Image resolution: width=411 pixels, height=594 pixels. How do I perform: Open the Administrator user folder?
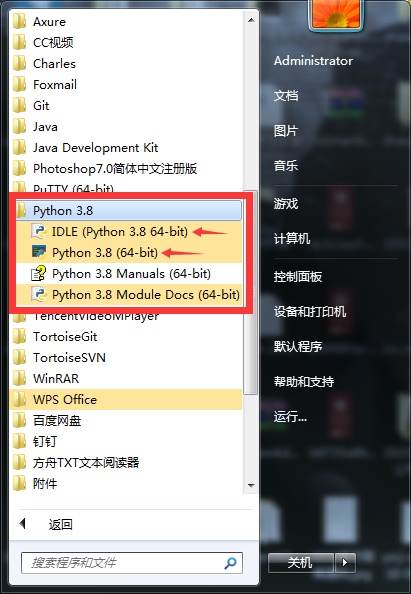(x=313, y=61)
